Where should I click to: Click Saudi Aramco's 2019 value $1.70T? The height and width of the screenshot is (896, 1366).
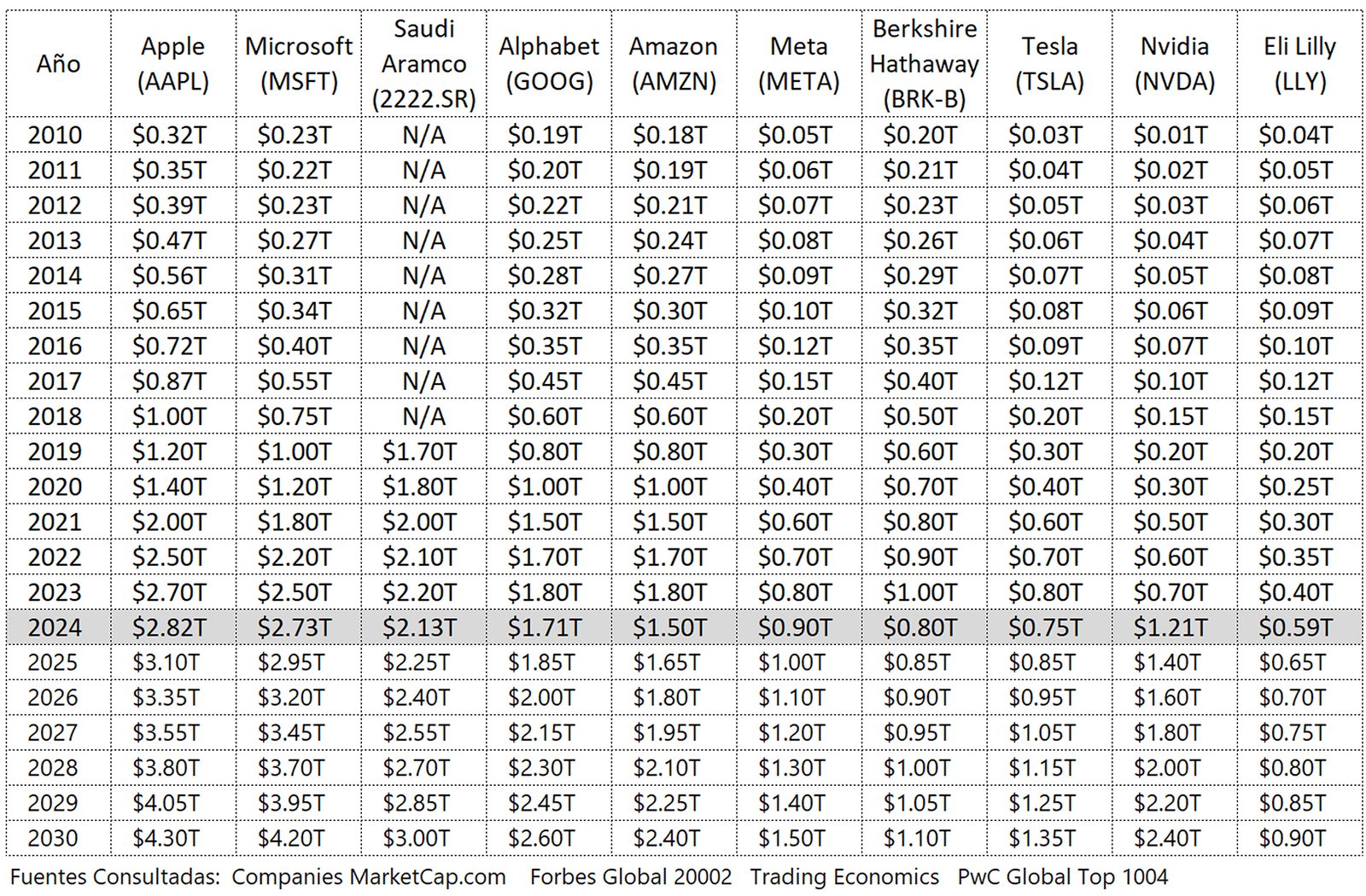point(419,451)
